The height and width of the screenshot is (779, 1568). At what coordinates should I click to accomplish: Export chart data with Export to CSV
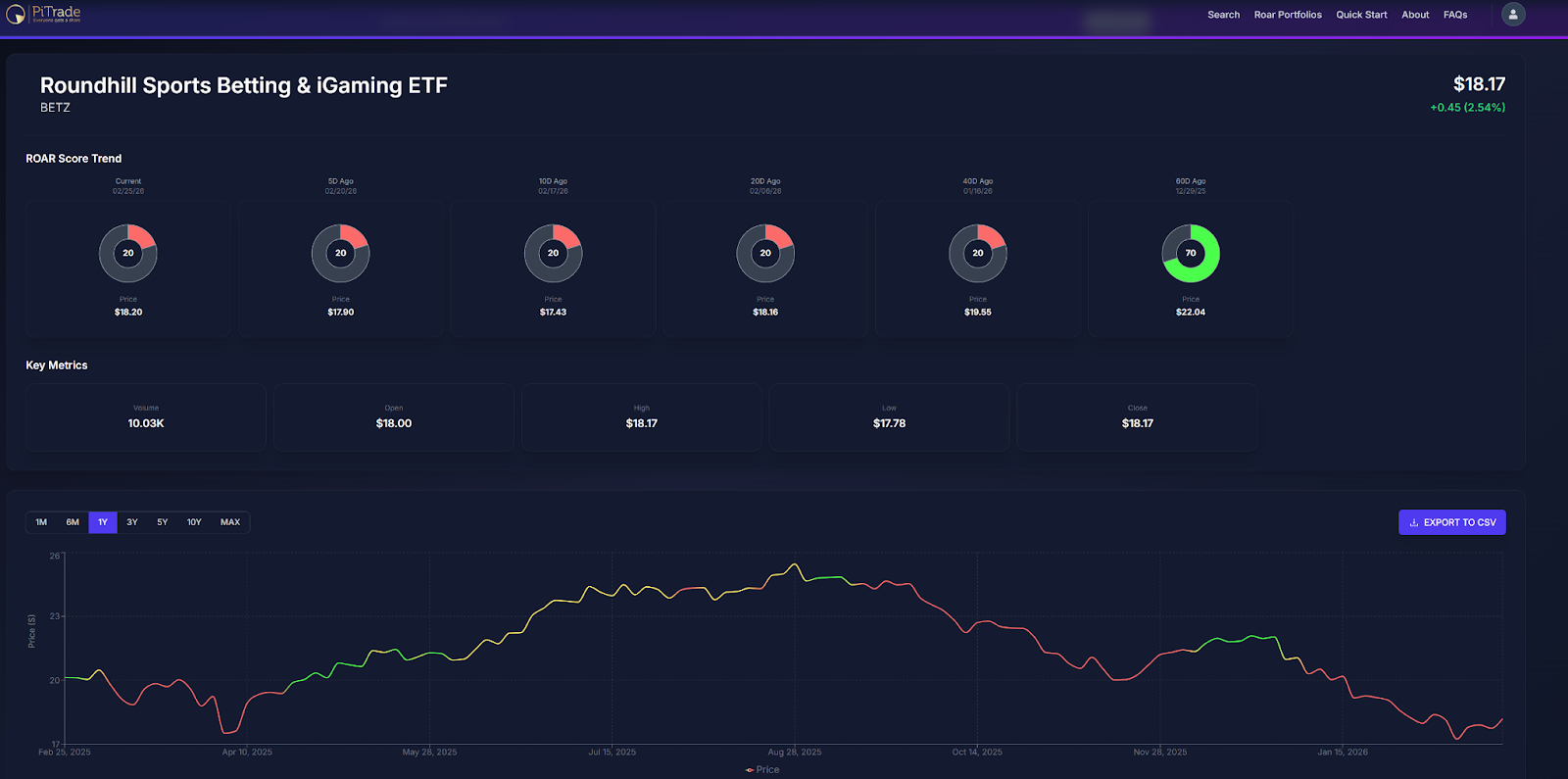coord(1452,522)
